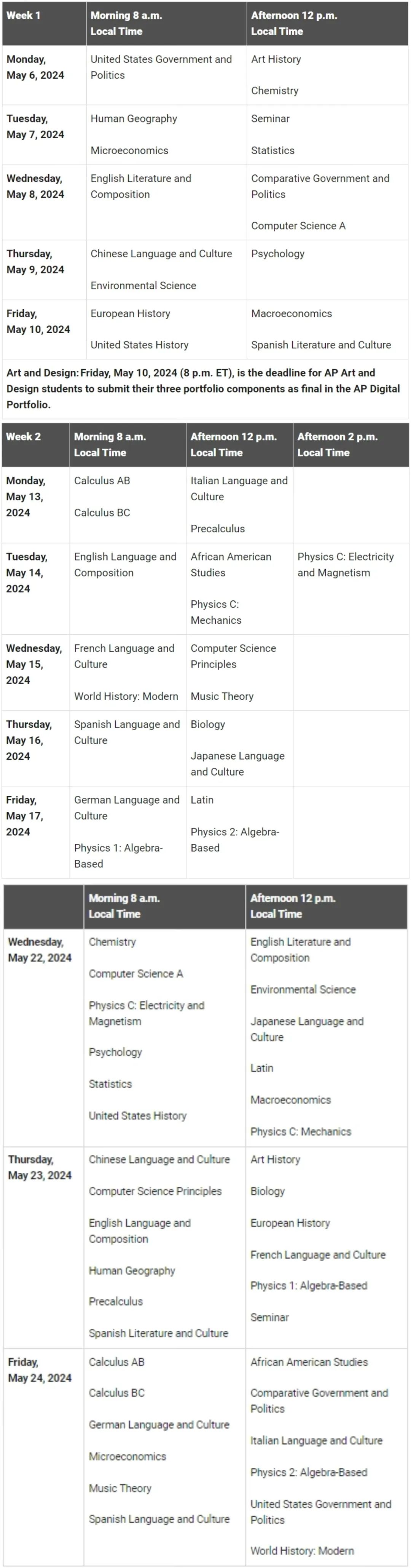This screenshot has height=1568, width=411.
Task: Select the Afternoon 2 p.m. Local Time header
Action: 351,445
